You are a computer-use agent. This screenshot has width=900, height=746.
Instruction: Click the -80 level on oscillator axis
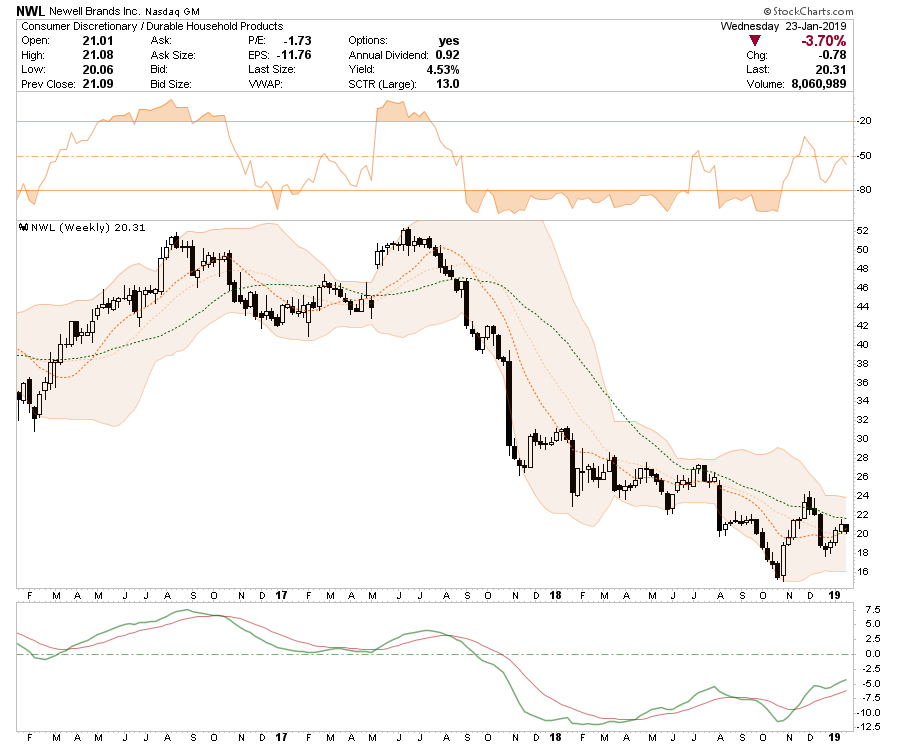[864, 189]
